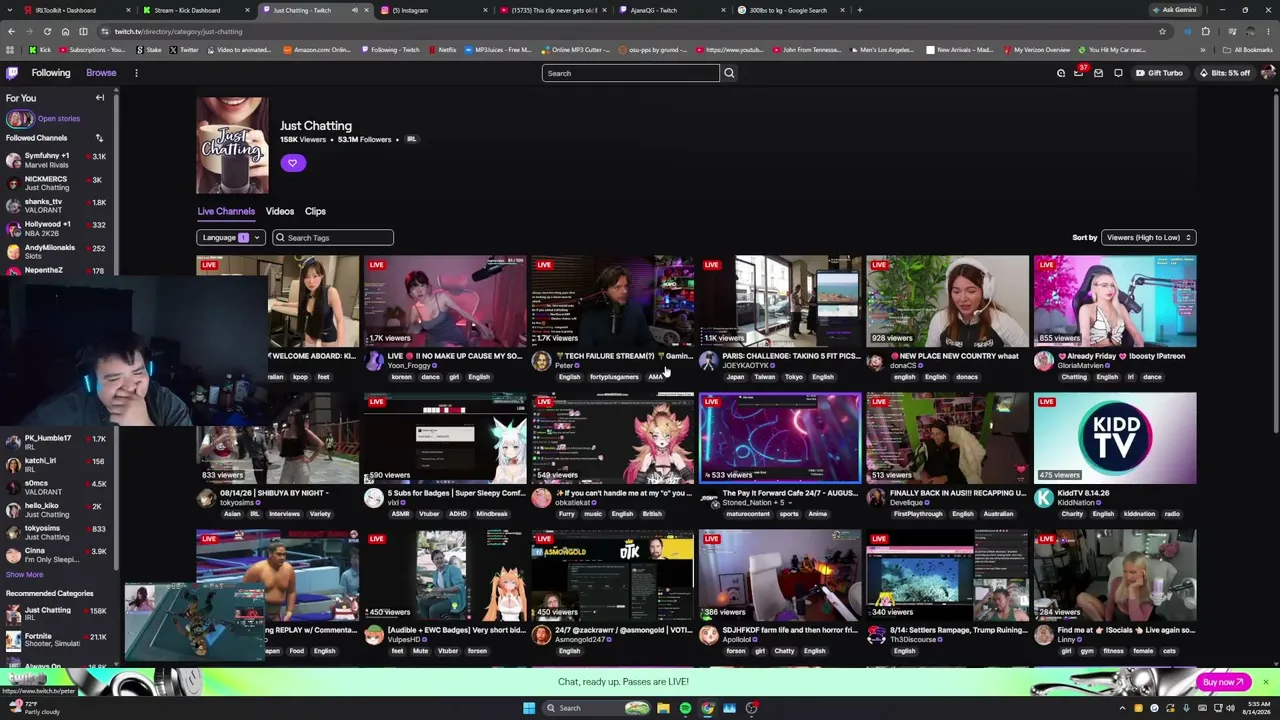This screenshot has width=1280, height=720.
Task: Open the Following page
Action: [51, 73]
